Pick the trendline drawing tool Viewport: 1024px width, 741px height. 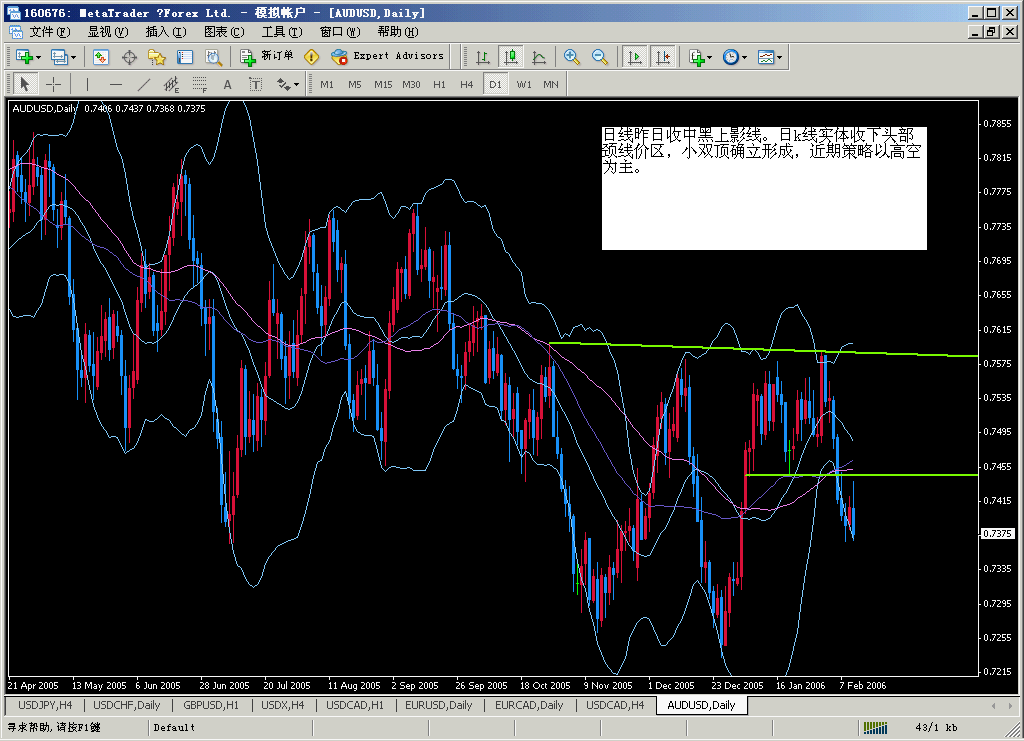(143, 84)
